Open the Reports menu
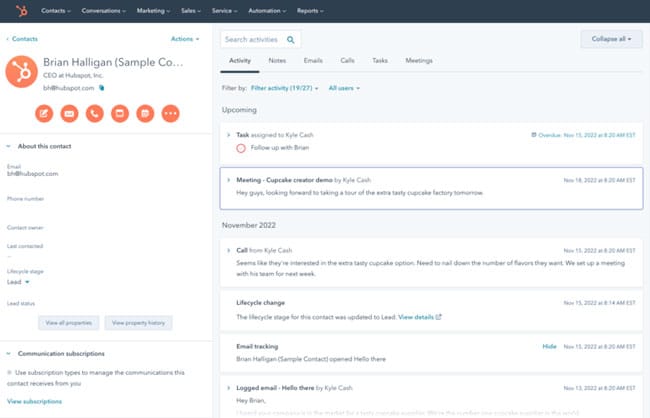 [310, 11]
